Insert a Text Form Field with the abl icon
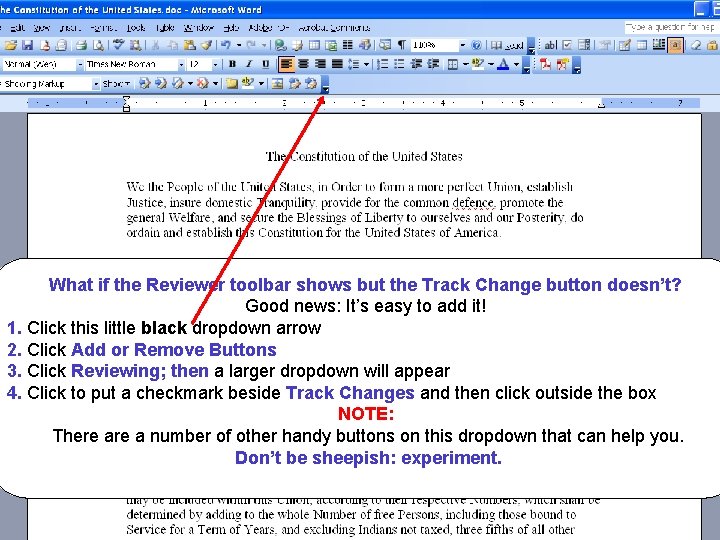This screenshot has height=540, width=720. (551, 45)
